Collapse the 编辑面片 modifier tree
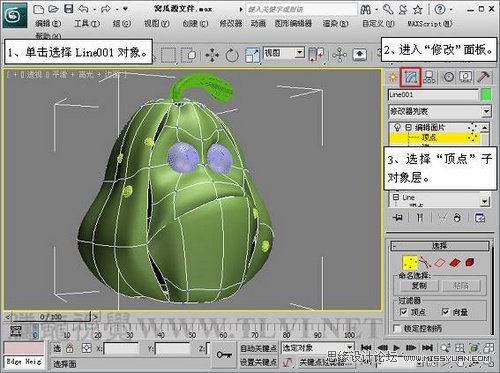 pos(408,127)
